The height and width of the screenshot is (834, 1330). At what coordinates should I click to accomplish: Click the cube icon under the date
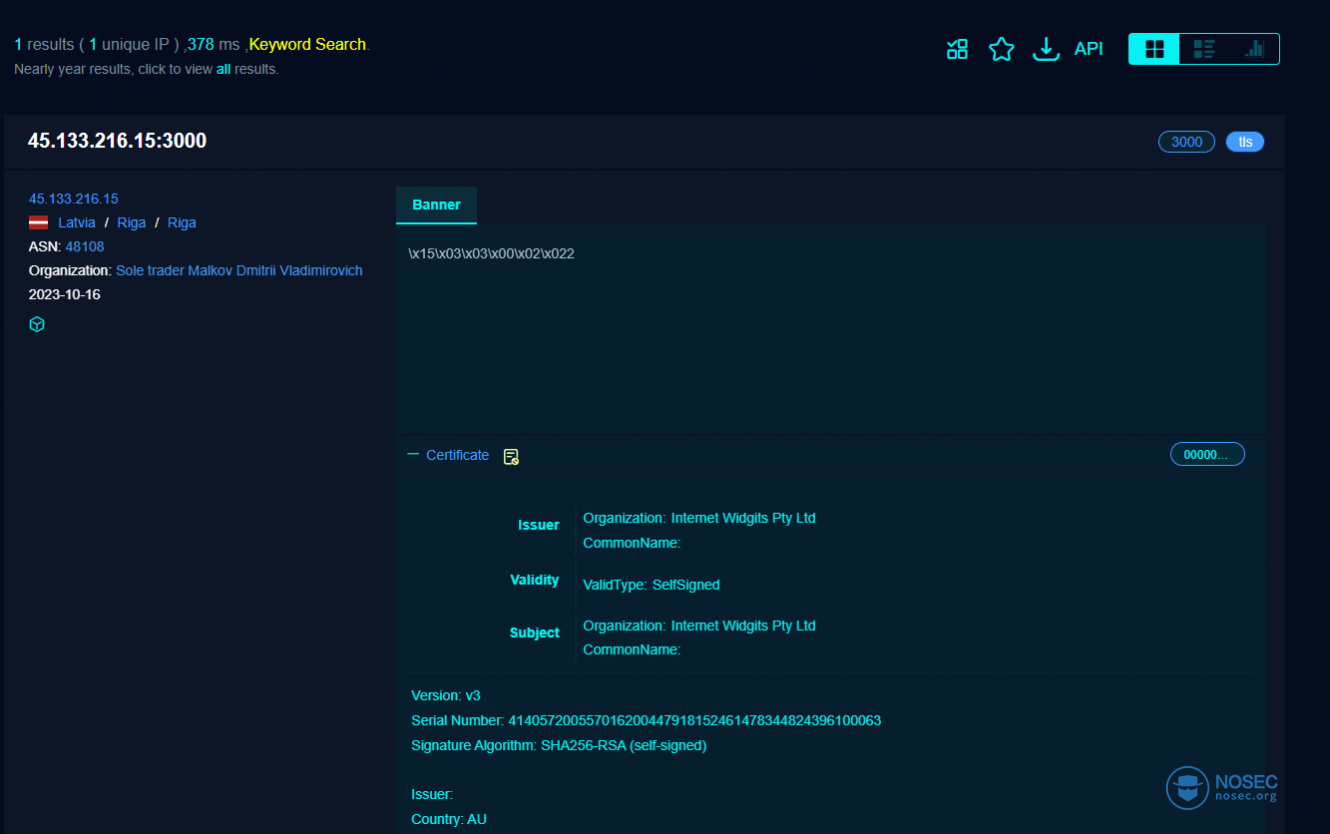[x=37, y=324]
